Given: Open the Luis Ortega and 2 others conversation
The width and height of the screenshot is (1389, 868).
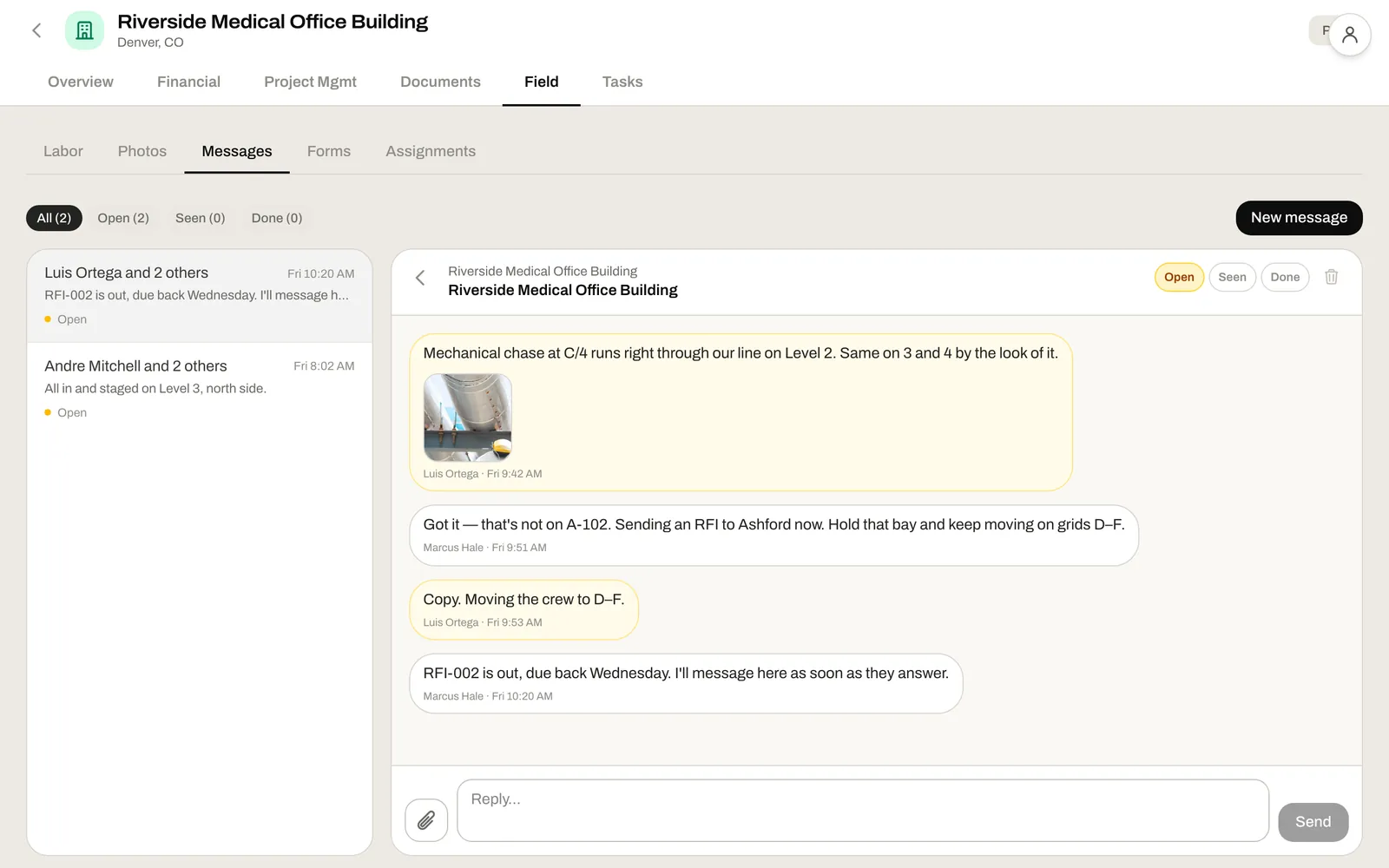Looking at the screenshot, I should click(200, 296).
